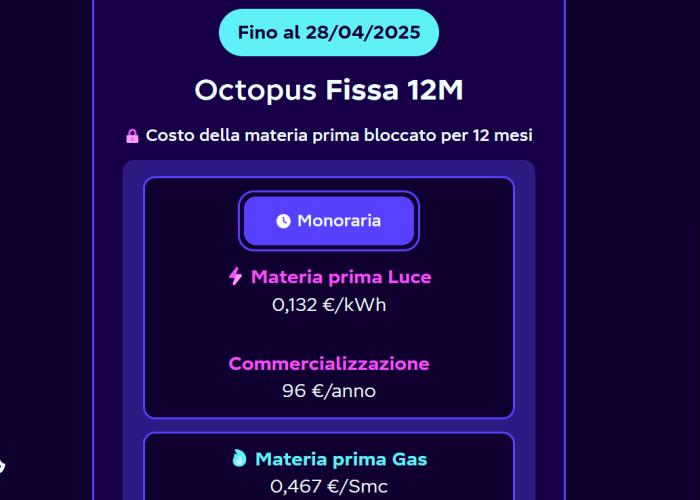Click the 'Commercializzazione' heading
Image resolution: width=700 pixels, height=500 pixels.
(x=329, y=363)
